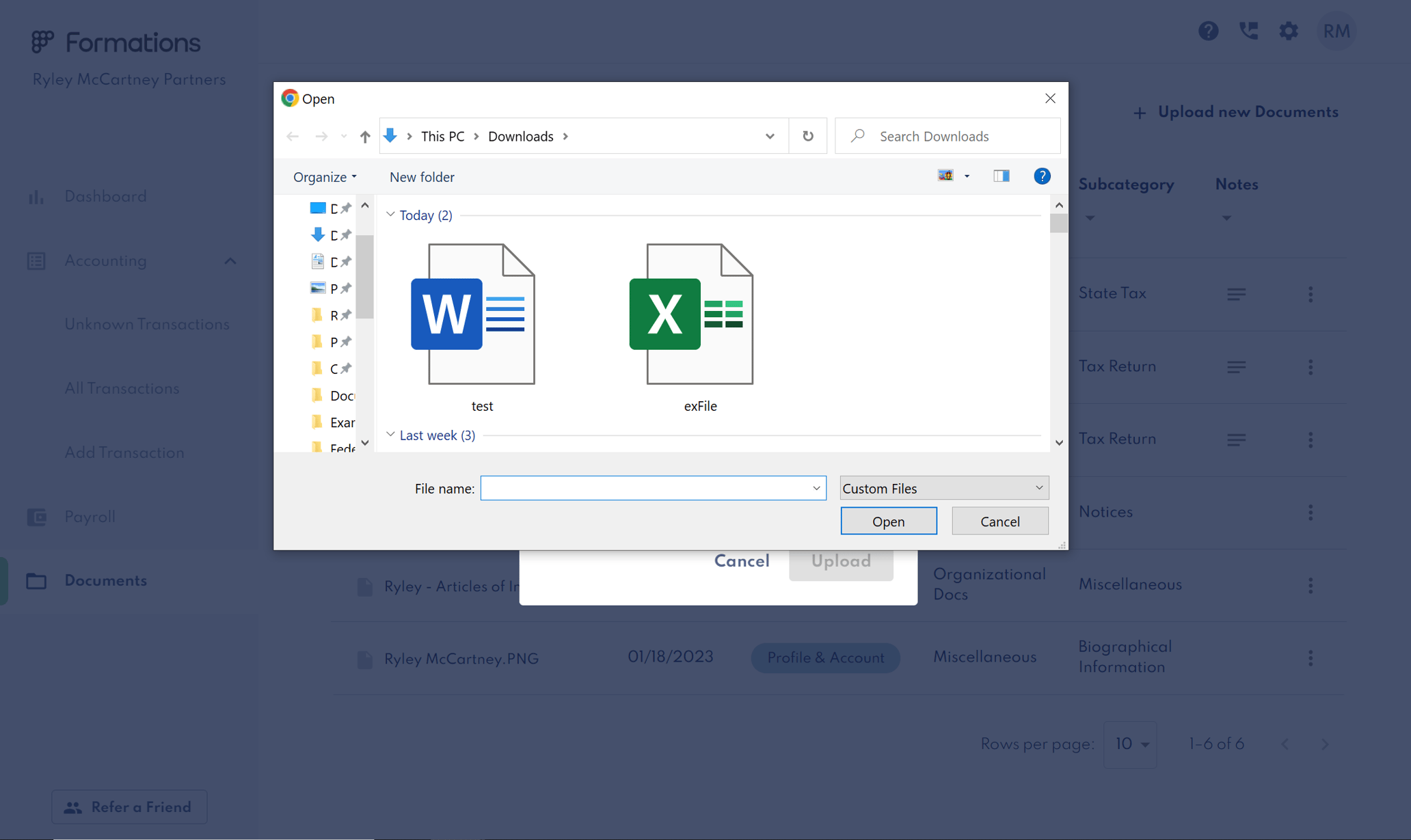Select All Transactions in the sidebar
Image resolution: width=1411 pixels, height=840 pixels.
[x=122, y=388]
